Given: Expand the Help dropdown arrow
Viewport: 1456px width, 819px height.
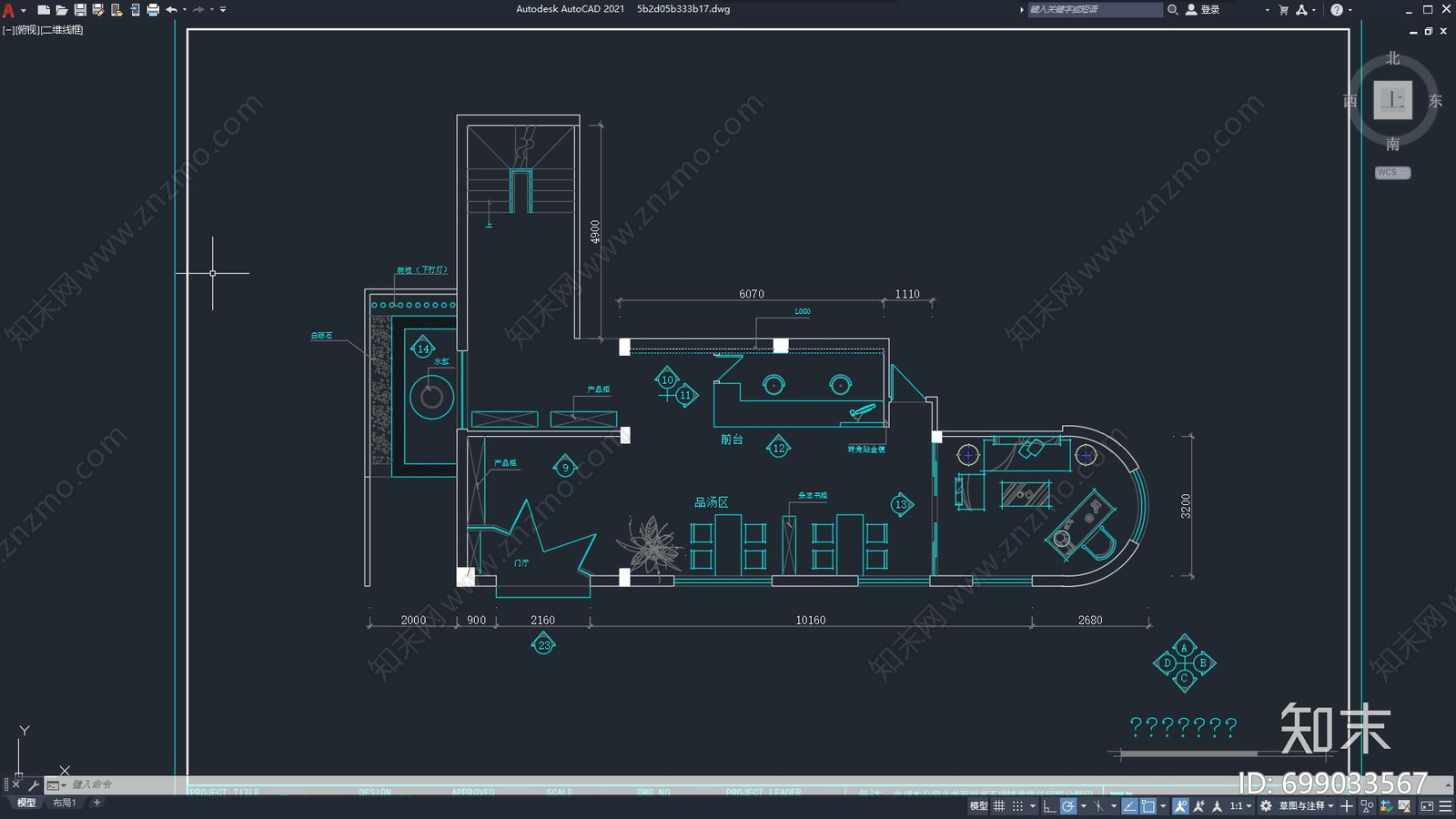Looking at the screenshot, I should (1350, 10).
